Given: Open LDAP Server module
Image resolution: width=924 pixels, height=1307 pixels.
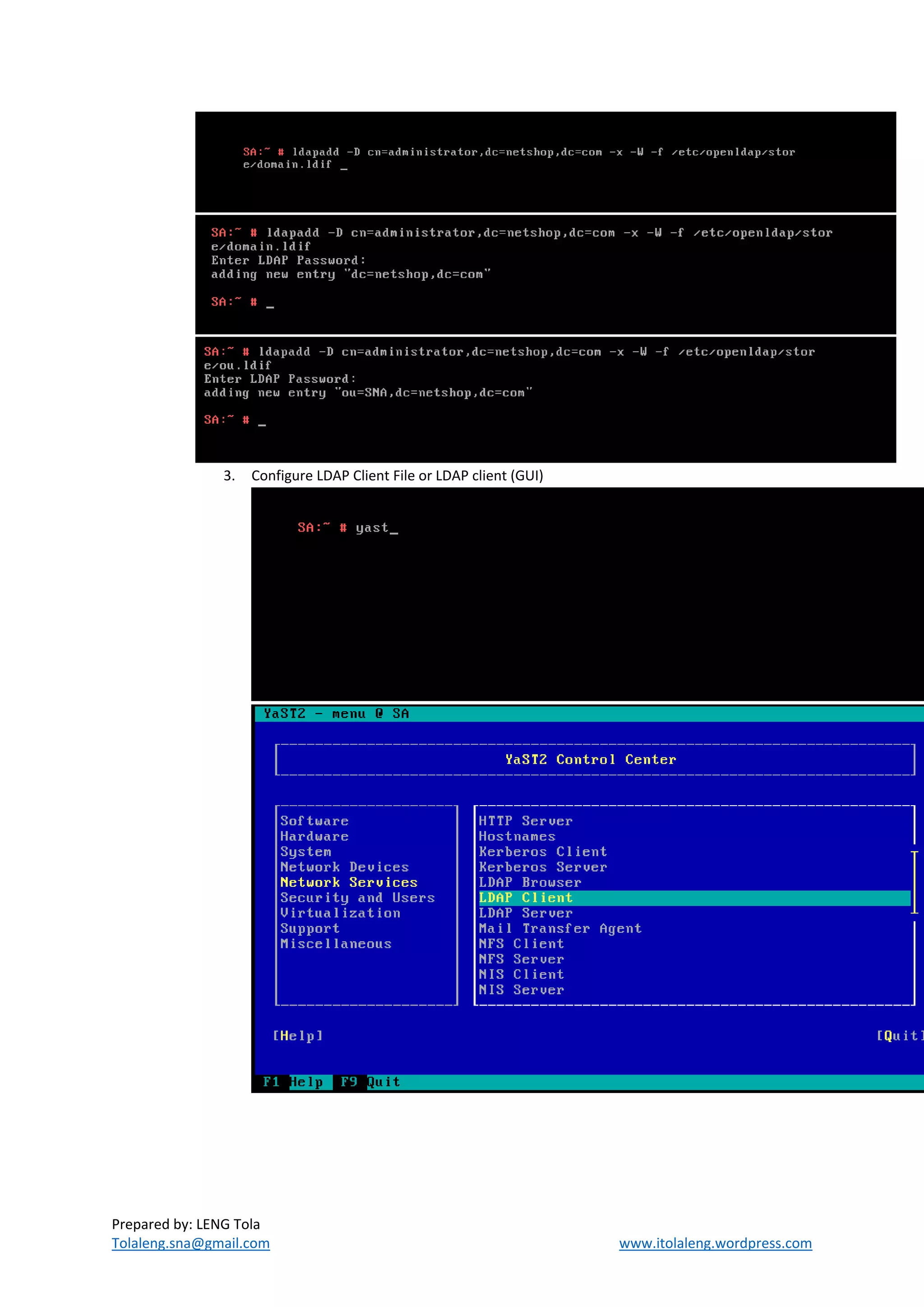Looking at the screenshot, I should pyautogui.click(x=525, y=913).
